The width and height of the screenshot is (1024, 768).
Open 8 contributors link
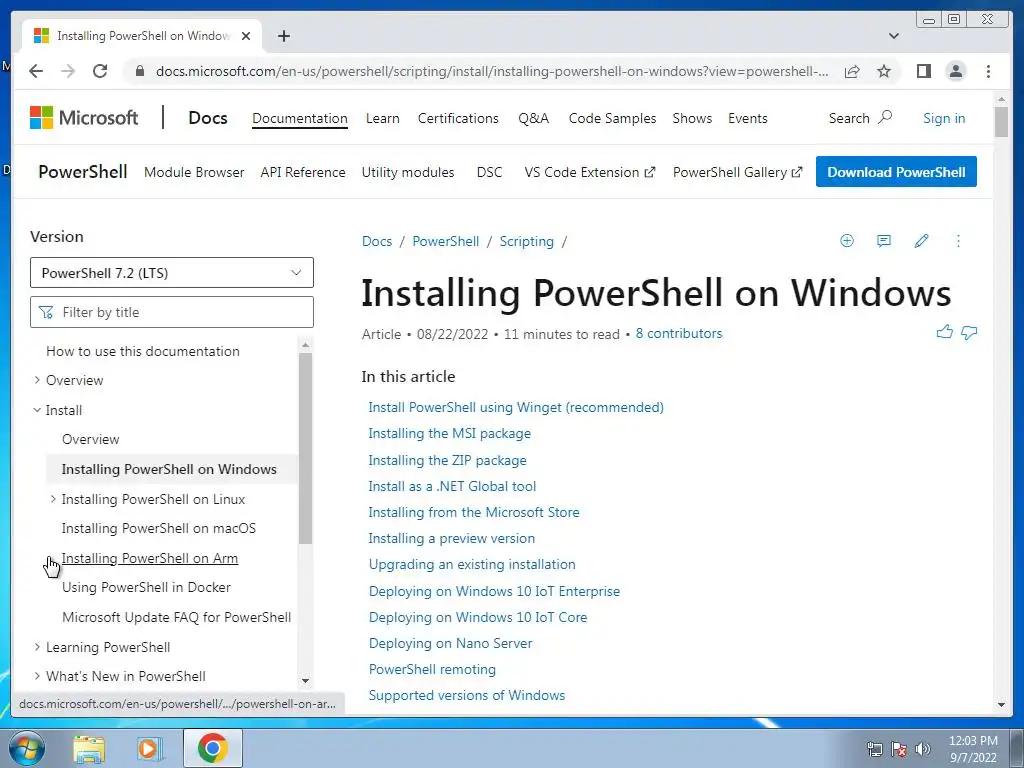(x=679, y=334)
